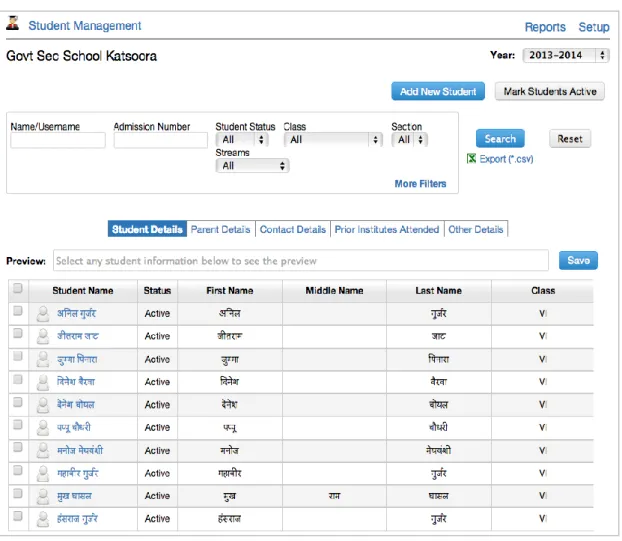The width and height of the screenshot is (622, 541).
Task: Click avatar icon in महावीर गुर्जर row
Action: point(43,473)
